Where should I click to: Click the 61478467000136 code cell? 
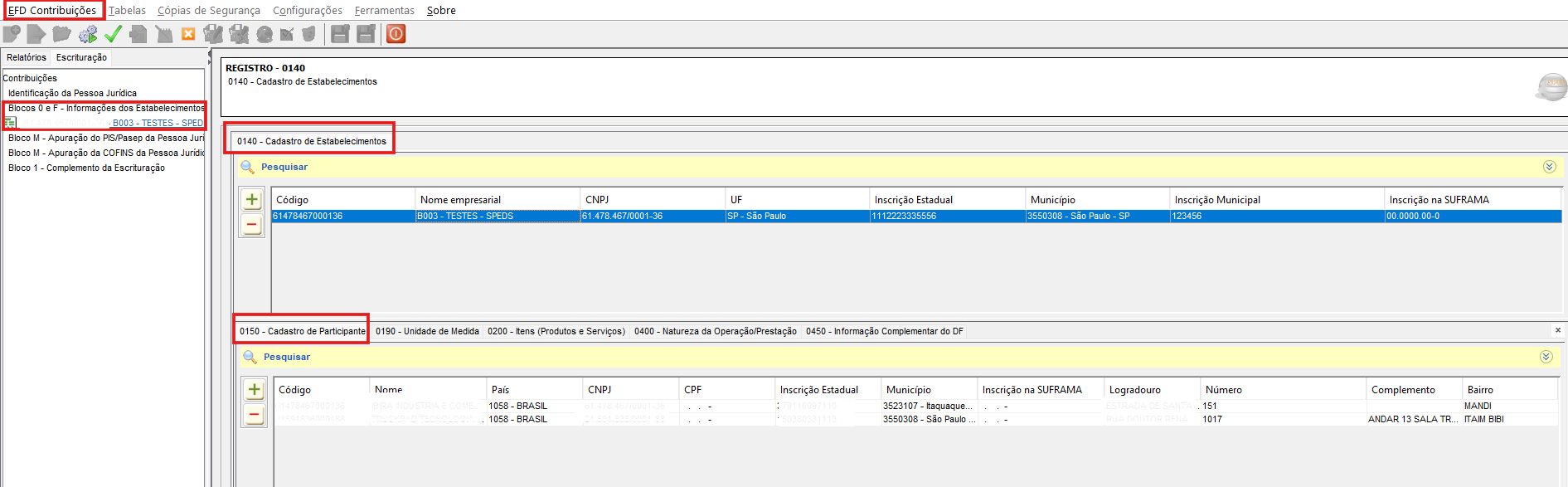pos(343,216)
